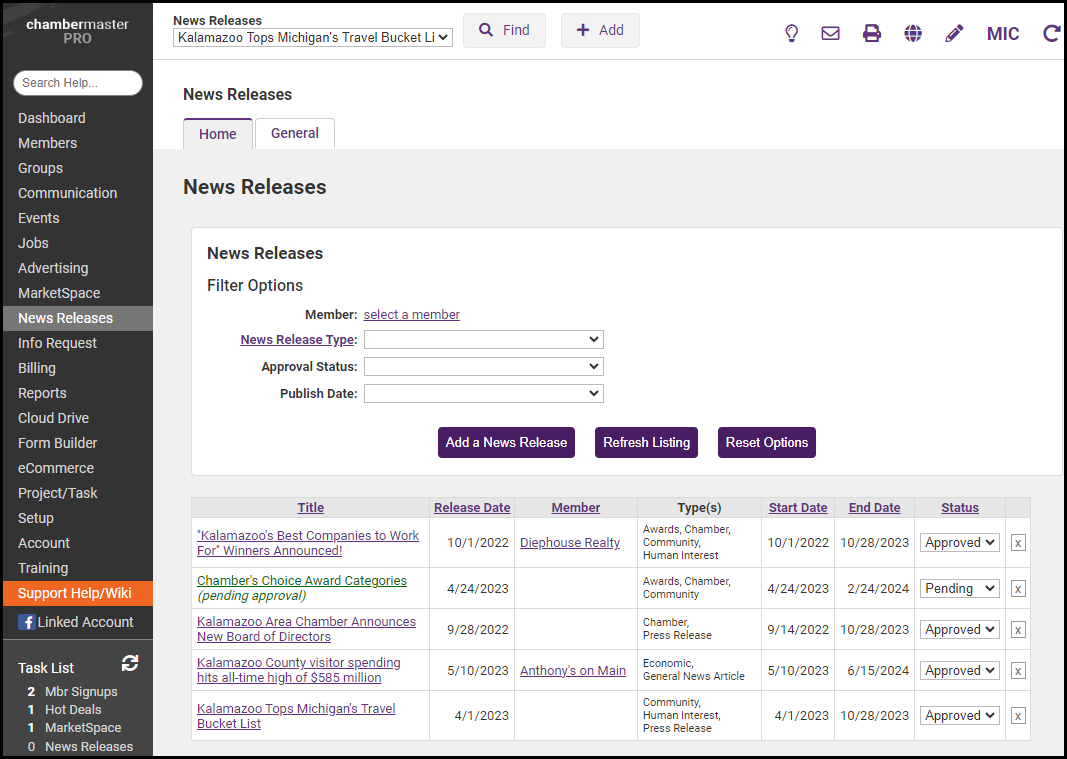
Task: Sort the table by Release Date column
Action: pyautogui.click(x=472, y=508)
